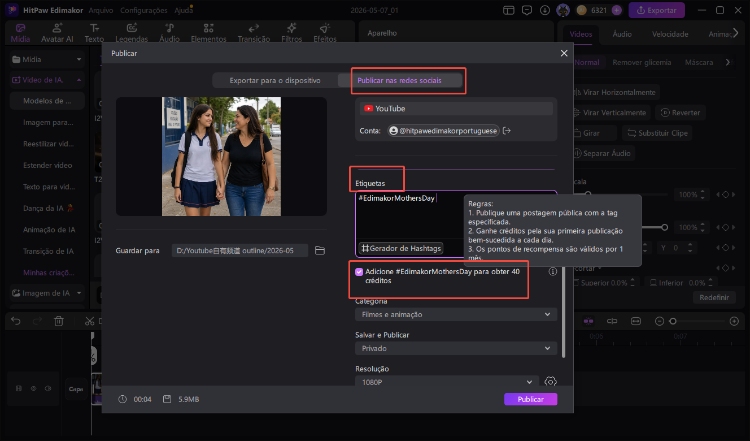Screen dimensions: 750x441
Task: Click Substituir Clipe button
Action: [658, 133]
